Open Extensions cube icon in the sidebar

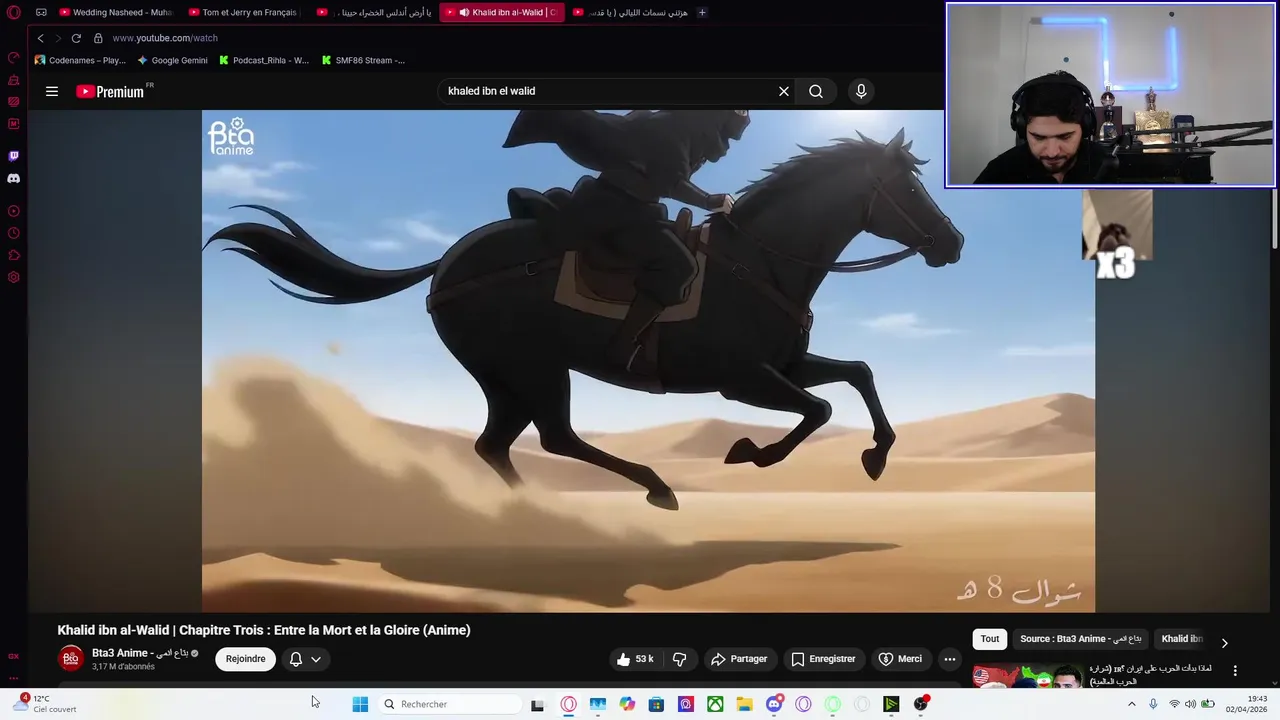14,255
